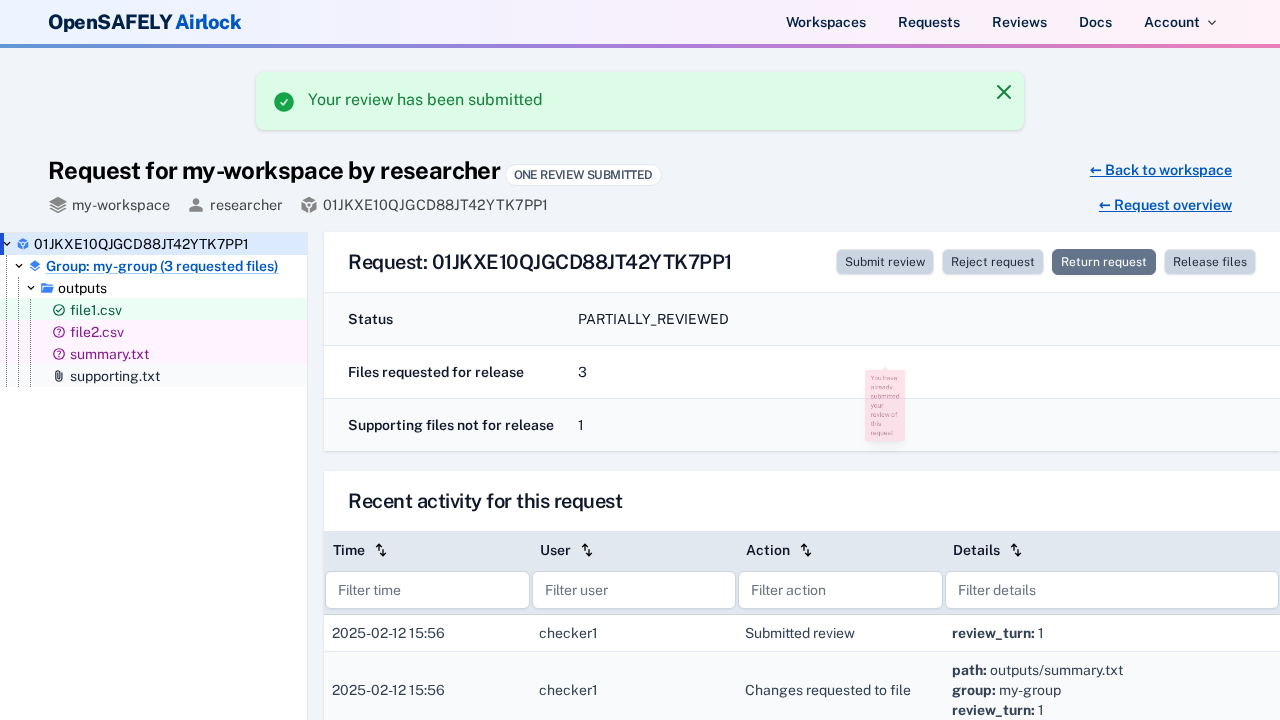Screen dimensions: 1280x720
Task: Click the approved checkmark icon for file1.csv
Action: (x=59, y=310)
